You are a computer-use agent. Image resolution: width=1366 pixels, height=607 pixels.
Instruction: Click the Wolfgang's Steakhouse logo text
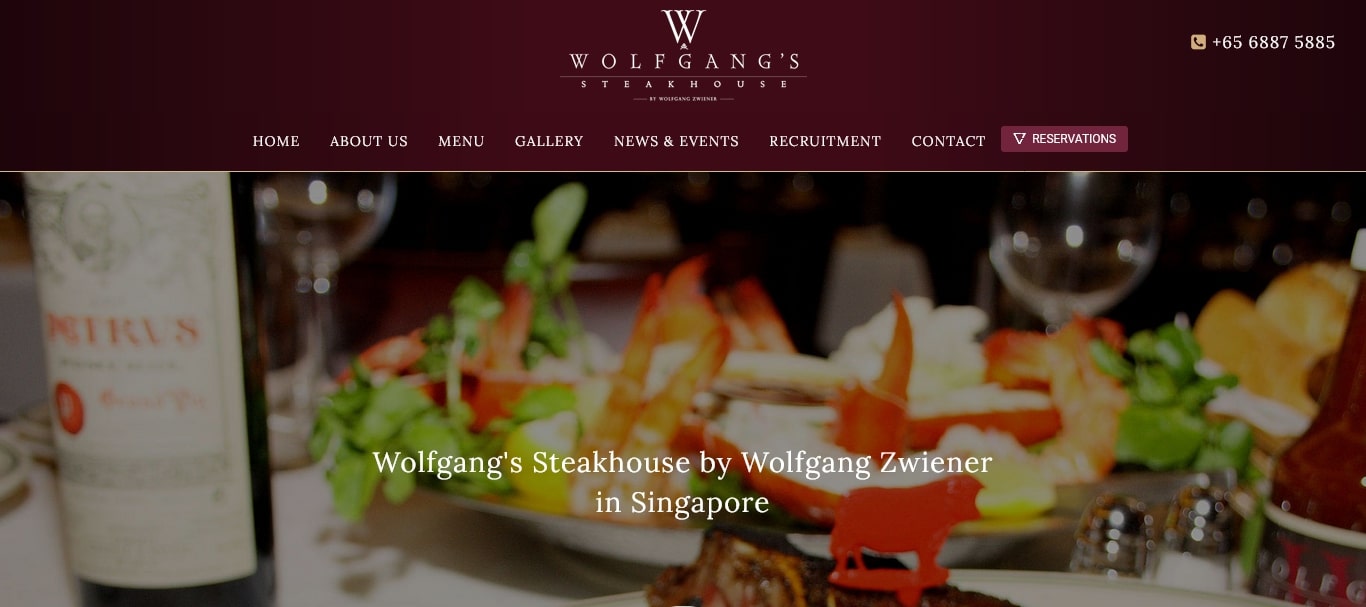pos(683,69)
